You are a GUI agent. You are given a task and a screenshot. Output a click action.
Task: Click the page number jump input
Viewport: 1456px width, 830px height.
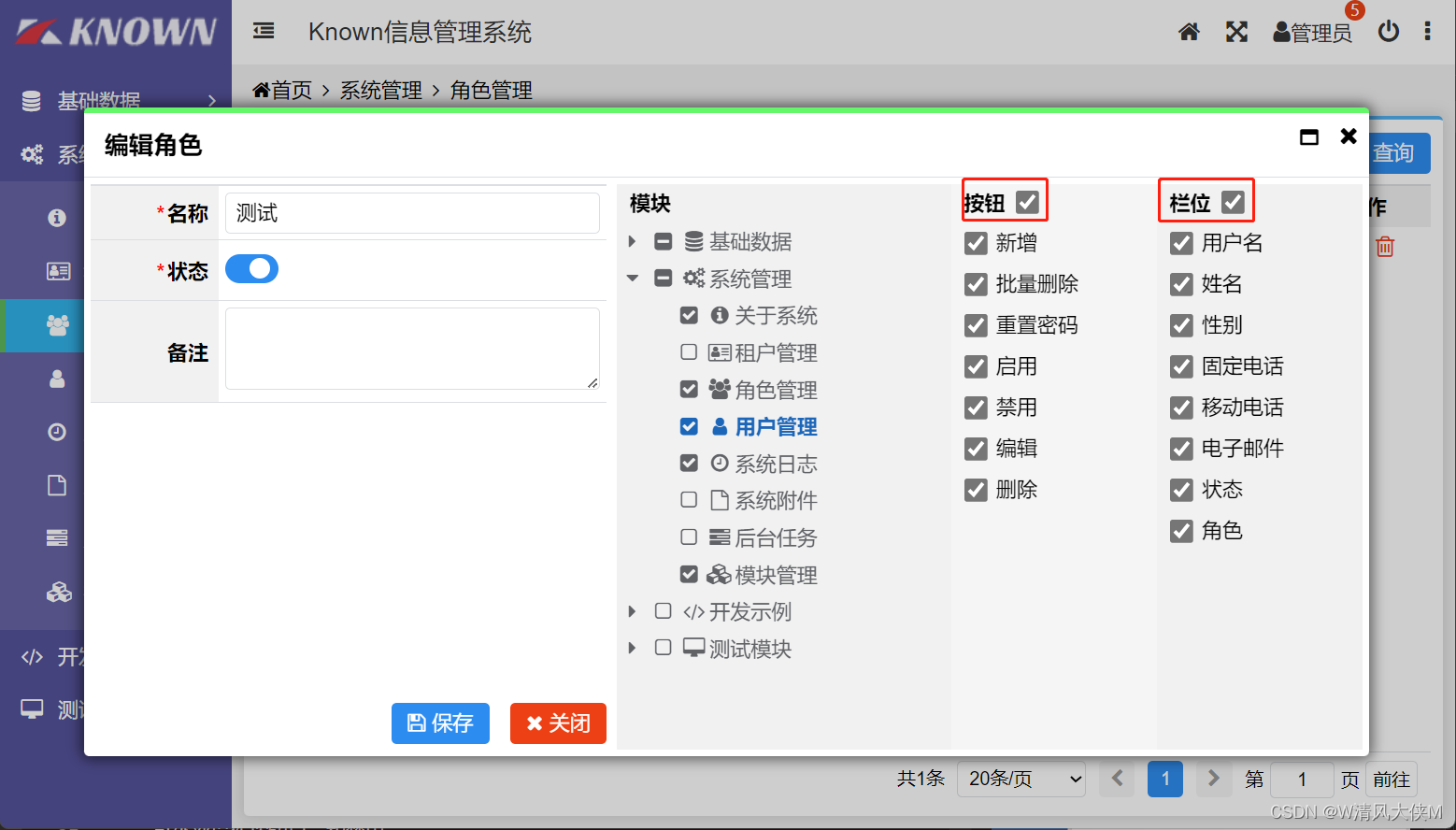click(1302, 779)
